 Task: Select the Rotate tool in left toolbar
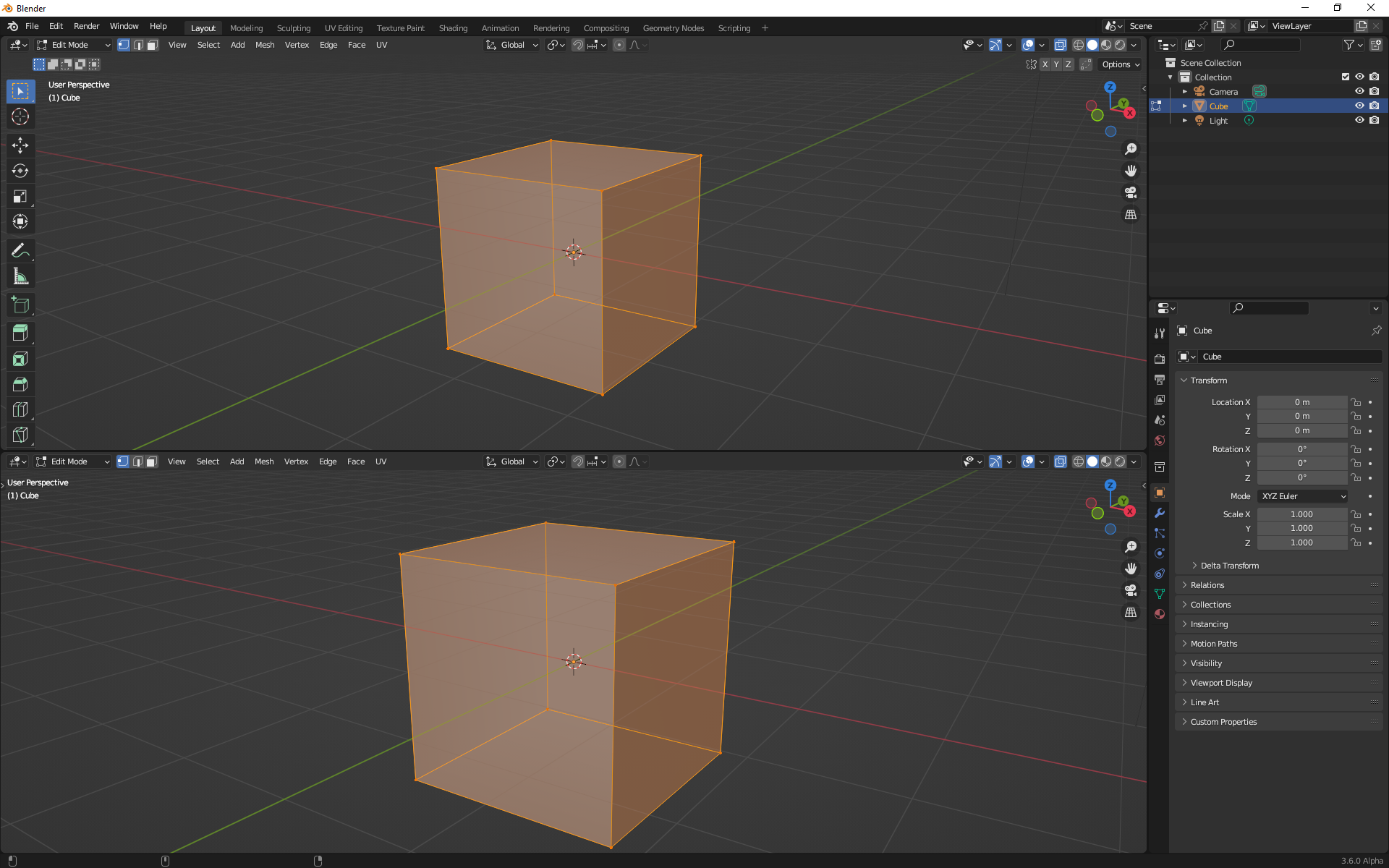pos(20,171)
